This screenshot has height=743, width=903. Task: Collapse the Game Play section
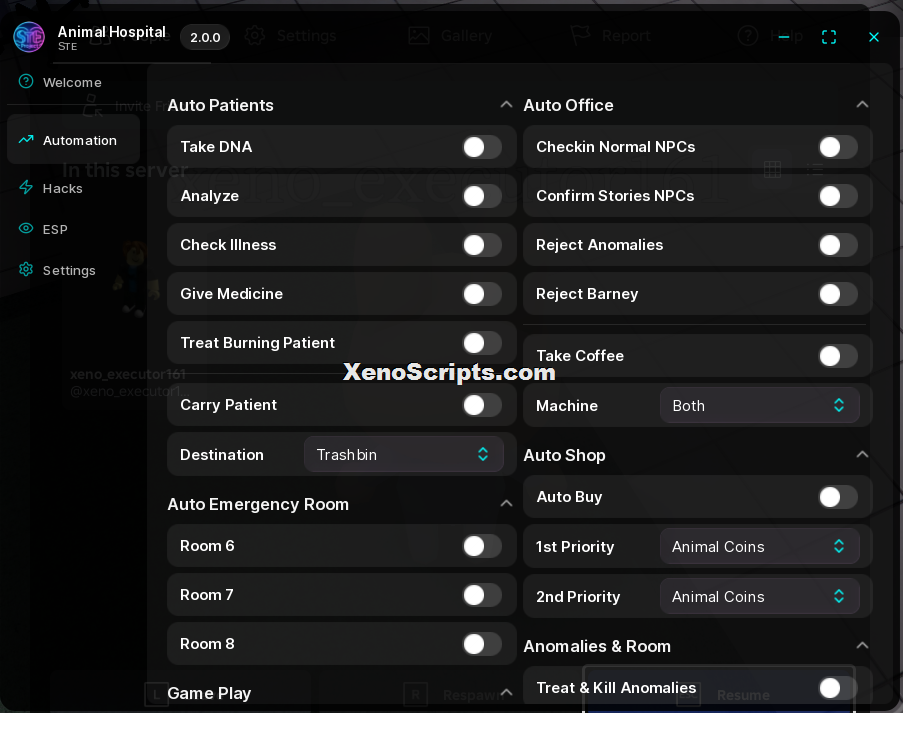[x=506, y=693]
